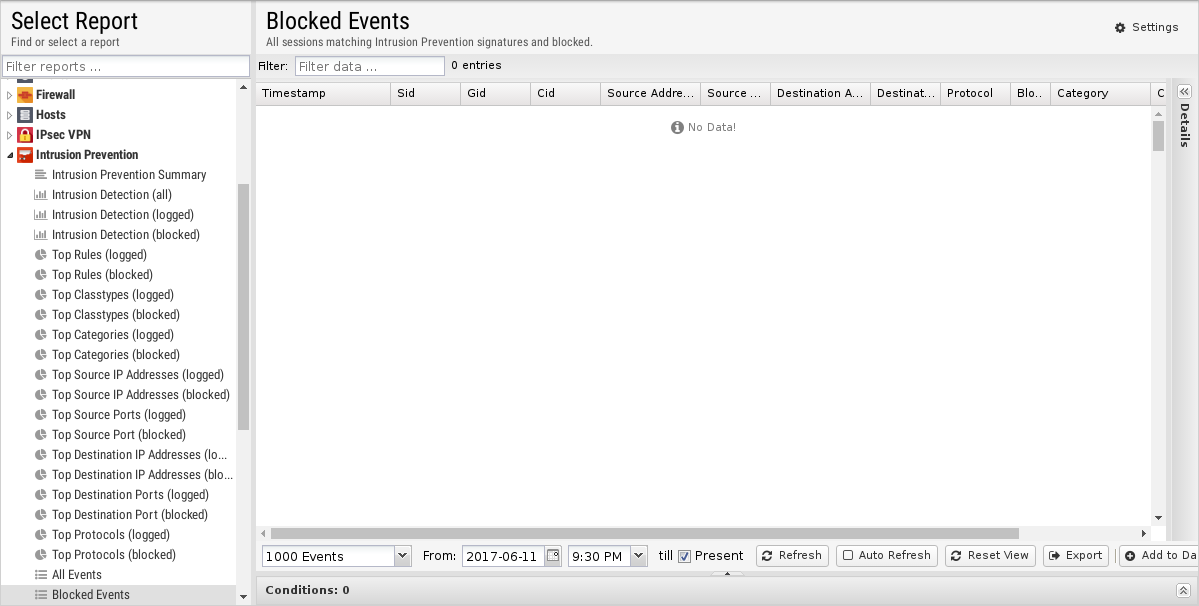Open the Settings gear icon
The height and width of the screenshot is (606, 1199).
(1120, 28)
